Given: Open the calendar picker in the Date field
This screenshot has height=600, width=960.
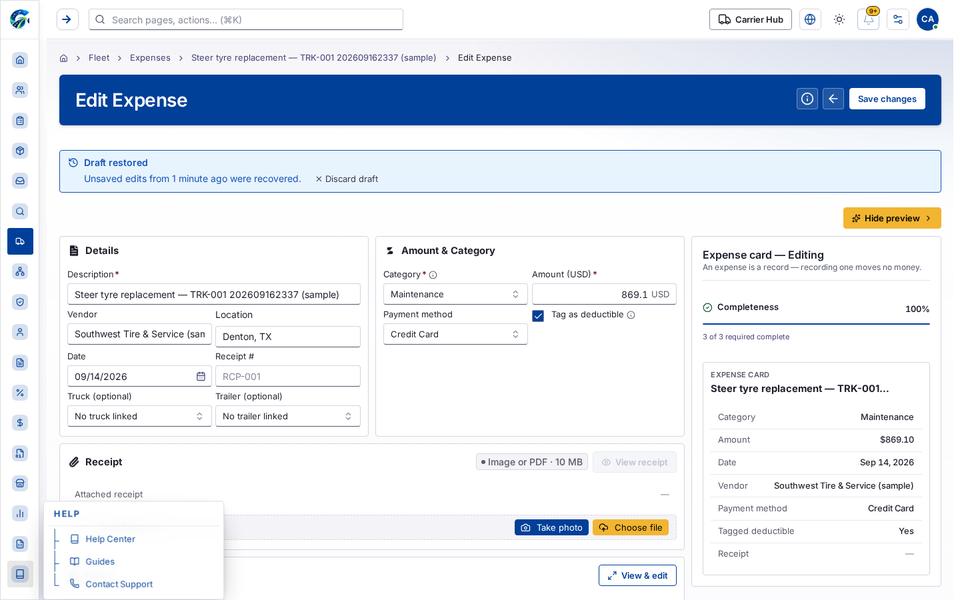Looking at the screenshot, I should (201, 377).
